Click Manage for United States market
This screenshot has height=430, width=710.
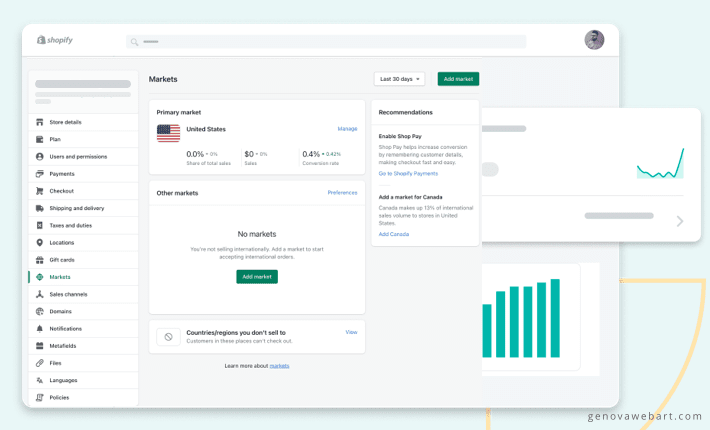pos(347,129)
